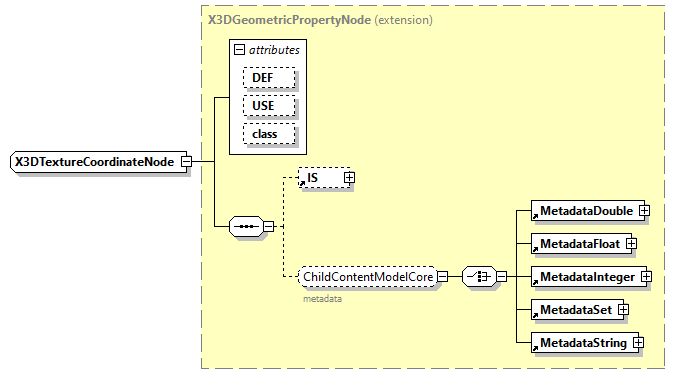Collapse the X3DTextureCoordinateNode element

[187, 161]
